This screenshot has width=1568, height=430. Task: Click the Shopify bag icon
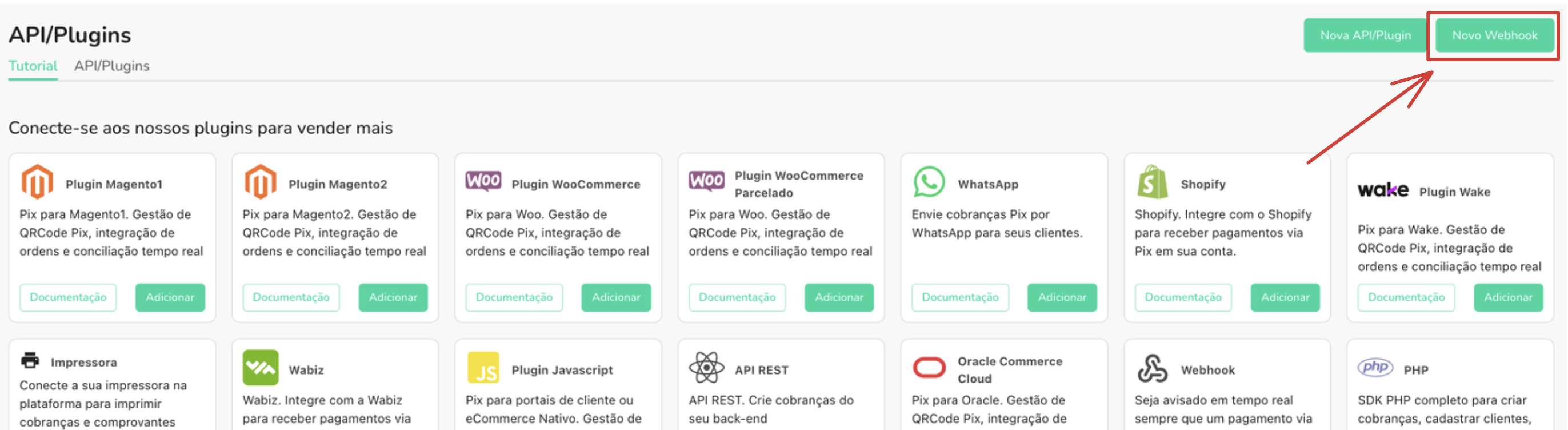1151,181
